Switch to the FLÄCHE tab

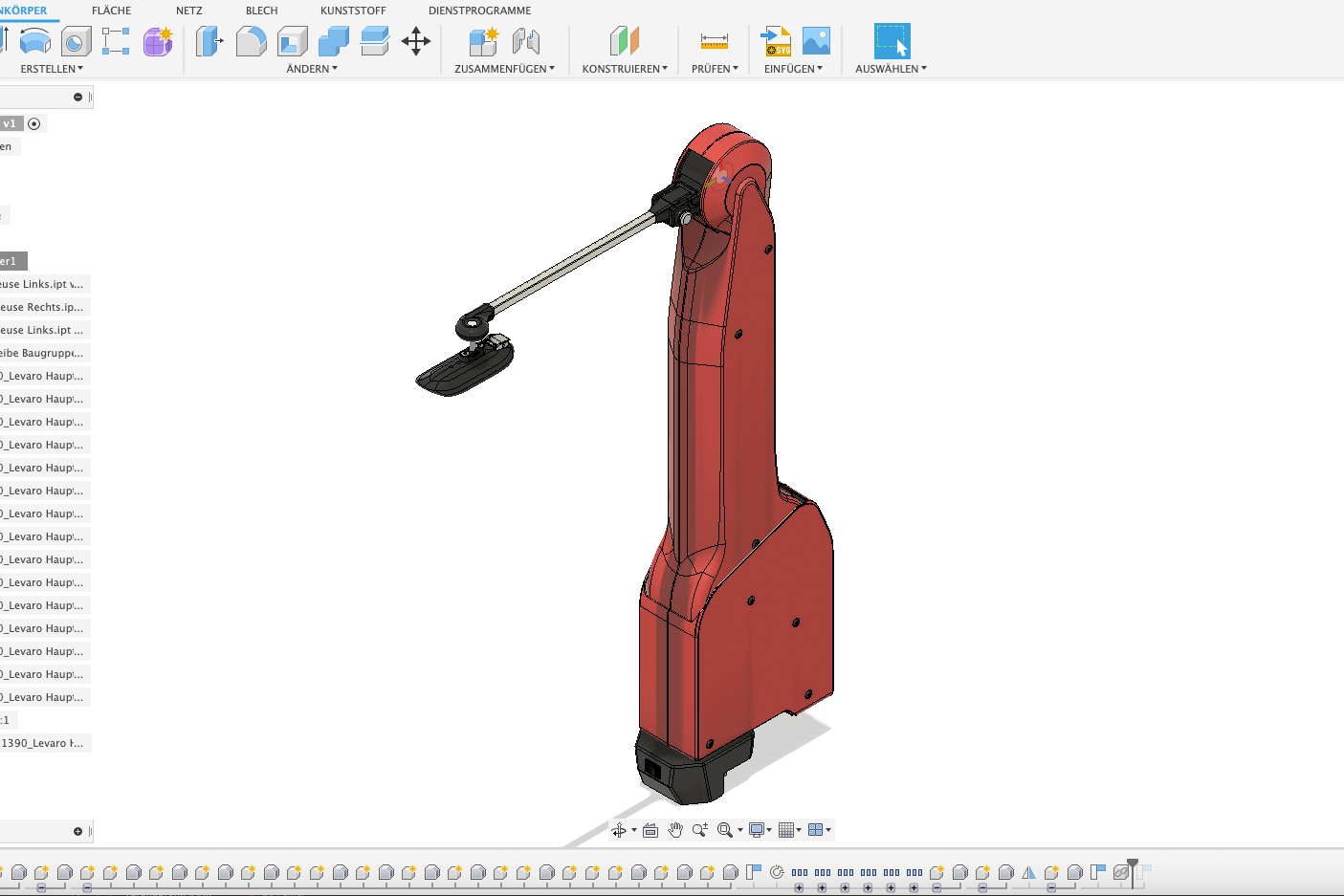coord(112,11)
